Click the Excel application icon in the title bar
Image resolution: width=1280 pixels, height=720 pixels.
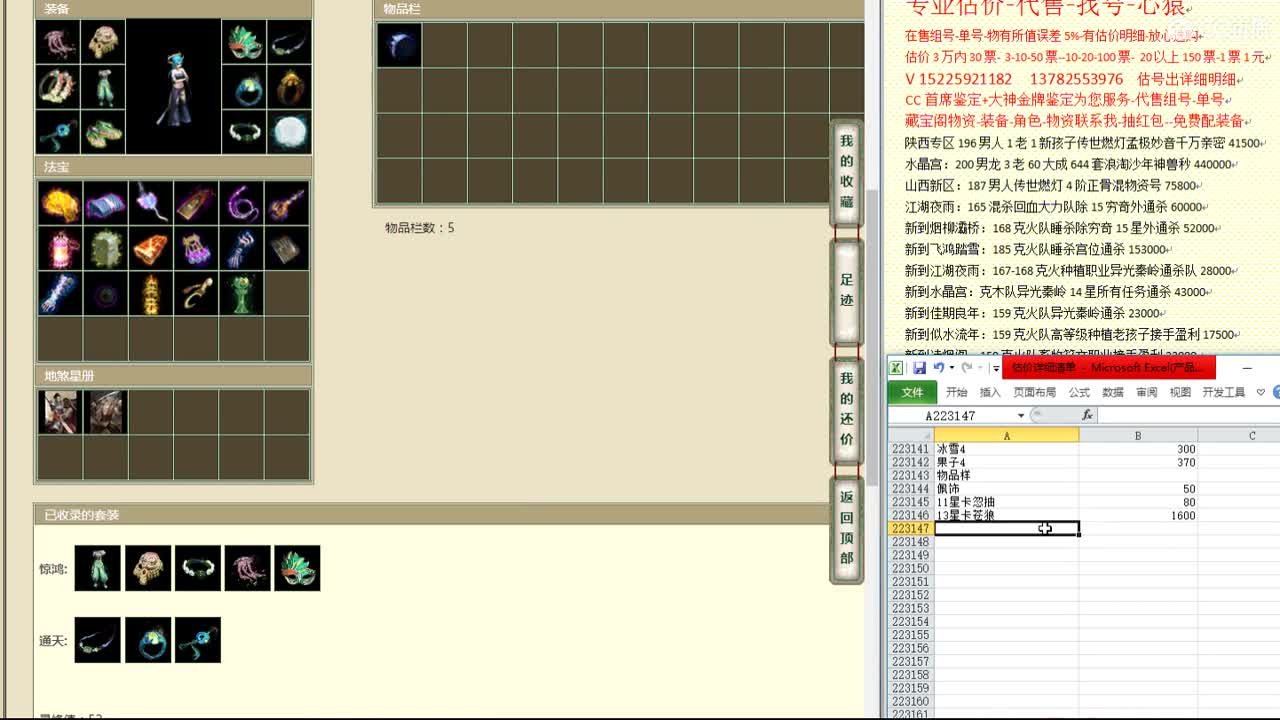(x=897, y=368)
